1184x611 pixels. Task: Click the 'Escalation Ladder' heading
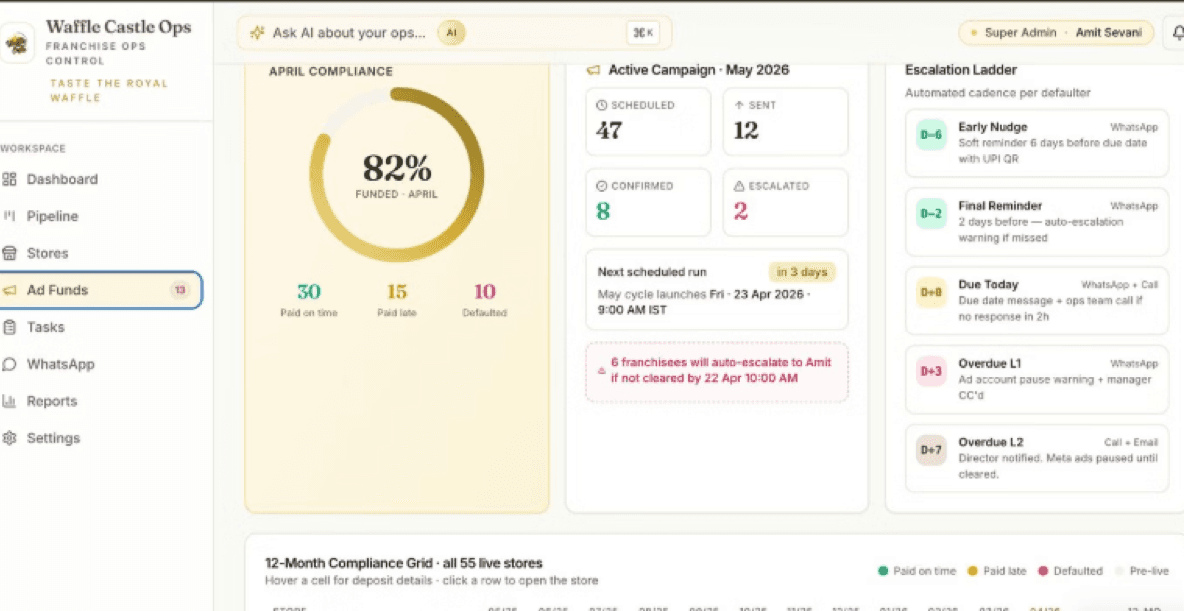pos(960,69)
